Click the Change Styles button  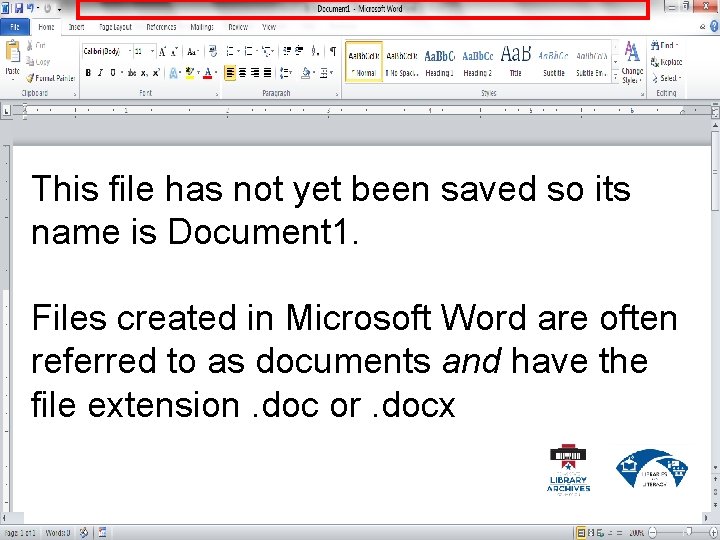(632, 62)
